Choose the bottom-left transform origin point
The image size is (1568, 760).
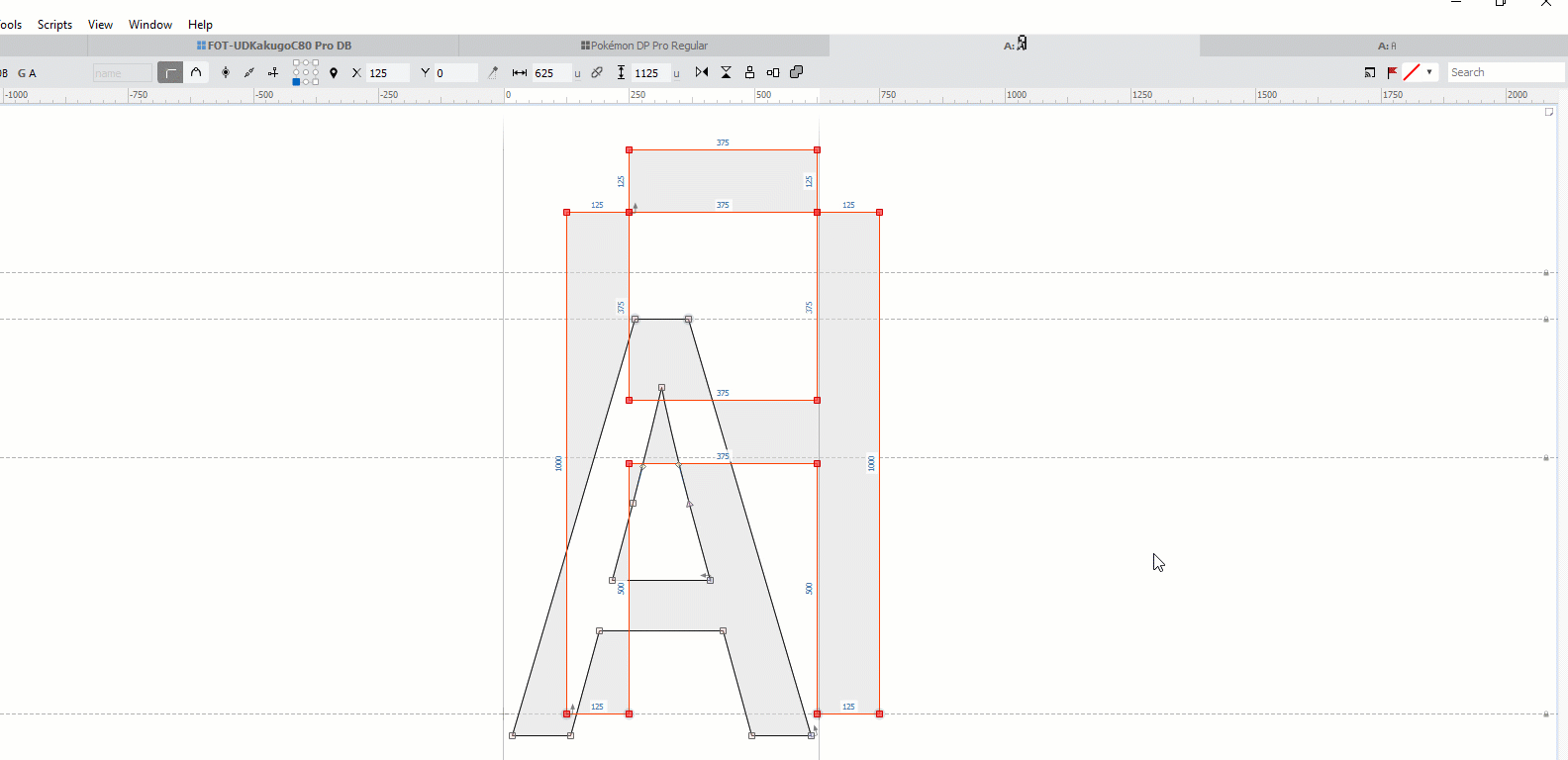click(296, 82)
